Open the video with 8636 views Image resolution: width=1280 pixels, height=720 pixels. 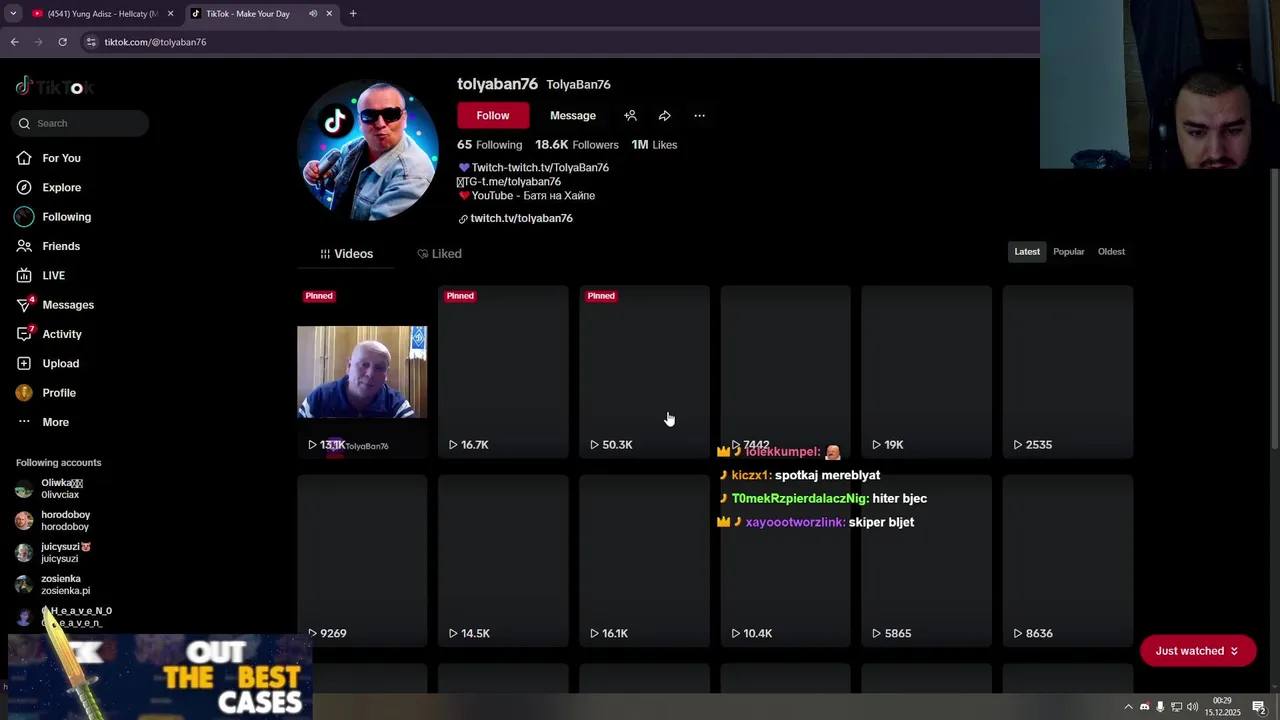coord(1067,561)
